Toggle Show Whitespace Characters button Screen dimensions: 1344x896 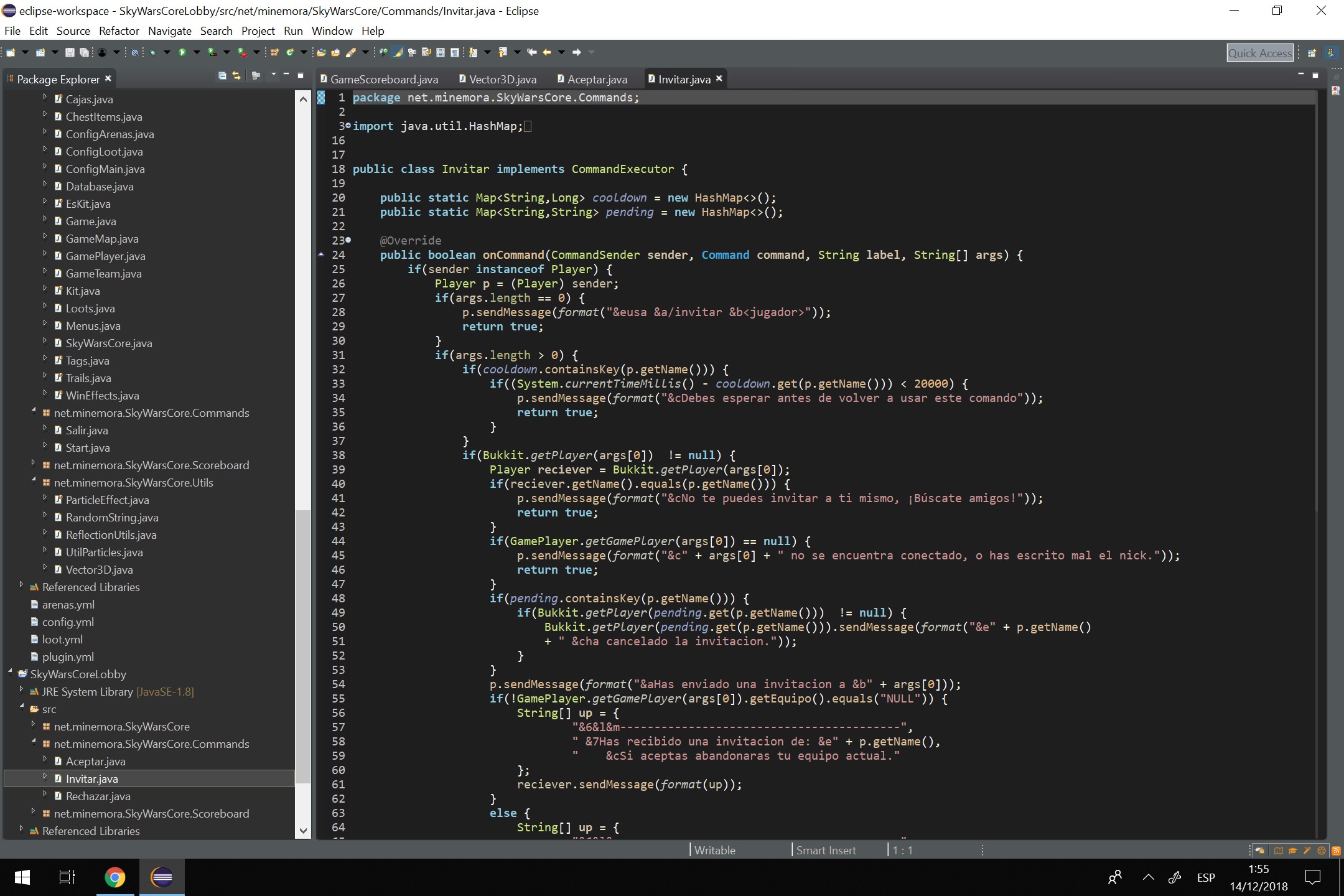coord(455,52)
